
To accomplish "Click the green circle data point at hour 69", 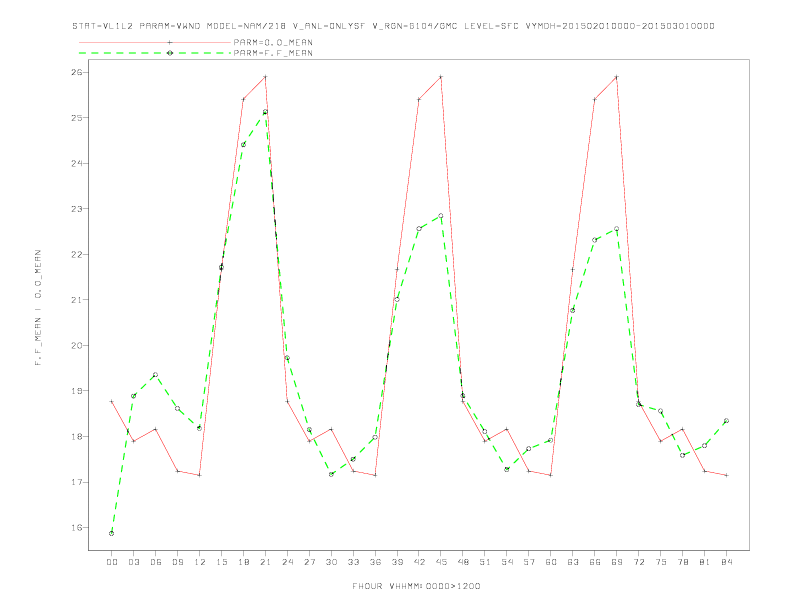I will (617, 229).
